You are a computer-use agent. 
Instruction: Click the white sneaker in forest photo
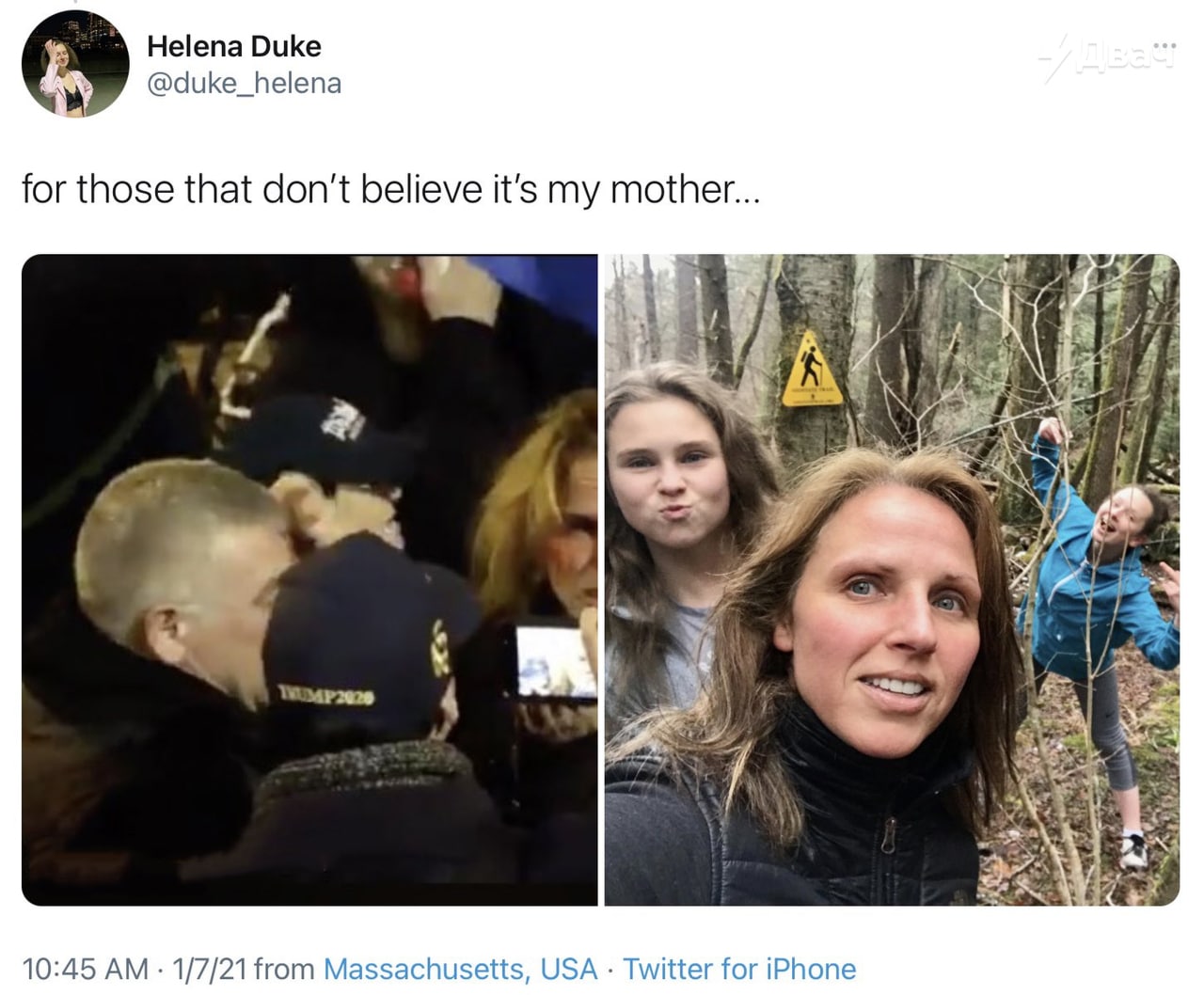(x=1133, y=849)
